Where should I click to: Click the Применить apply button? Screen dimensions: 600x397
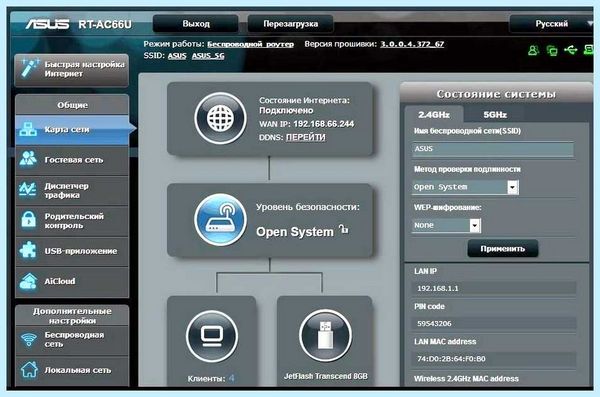point(503,249)
